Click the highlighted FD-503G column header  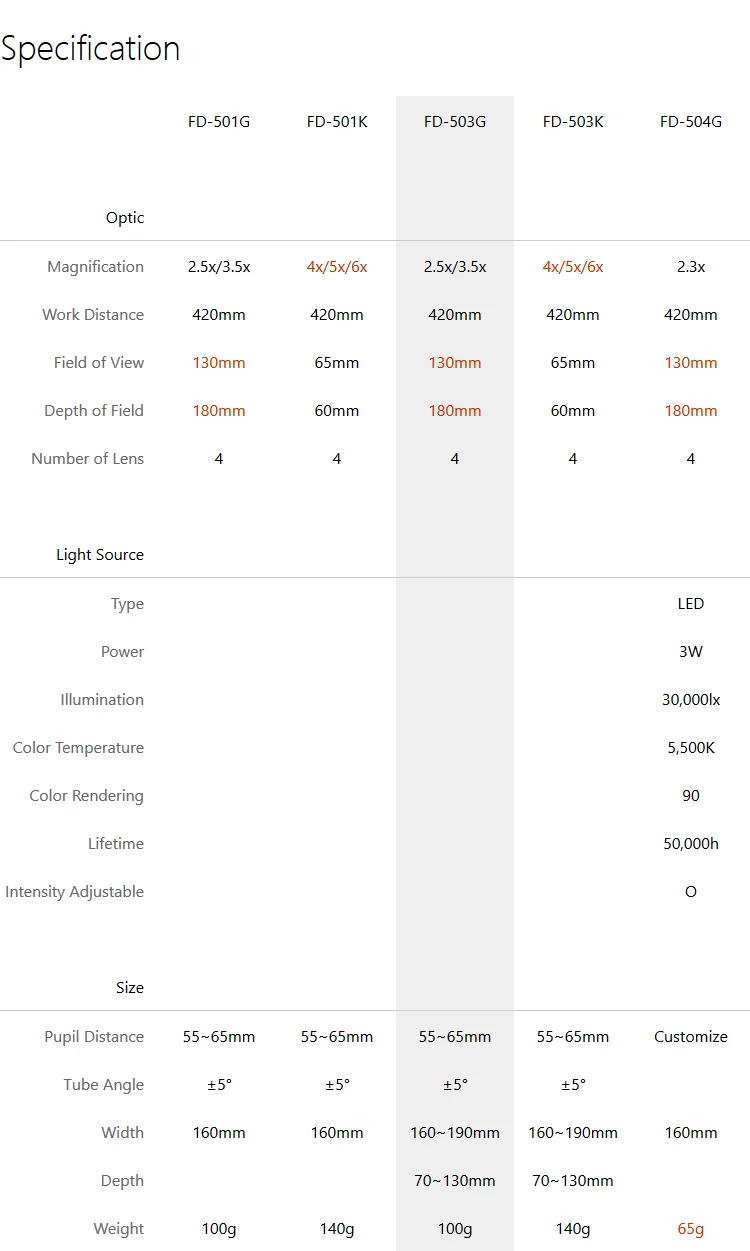point(455,122)
